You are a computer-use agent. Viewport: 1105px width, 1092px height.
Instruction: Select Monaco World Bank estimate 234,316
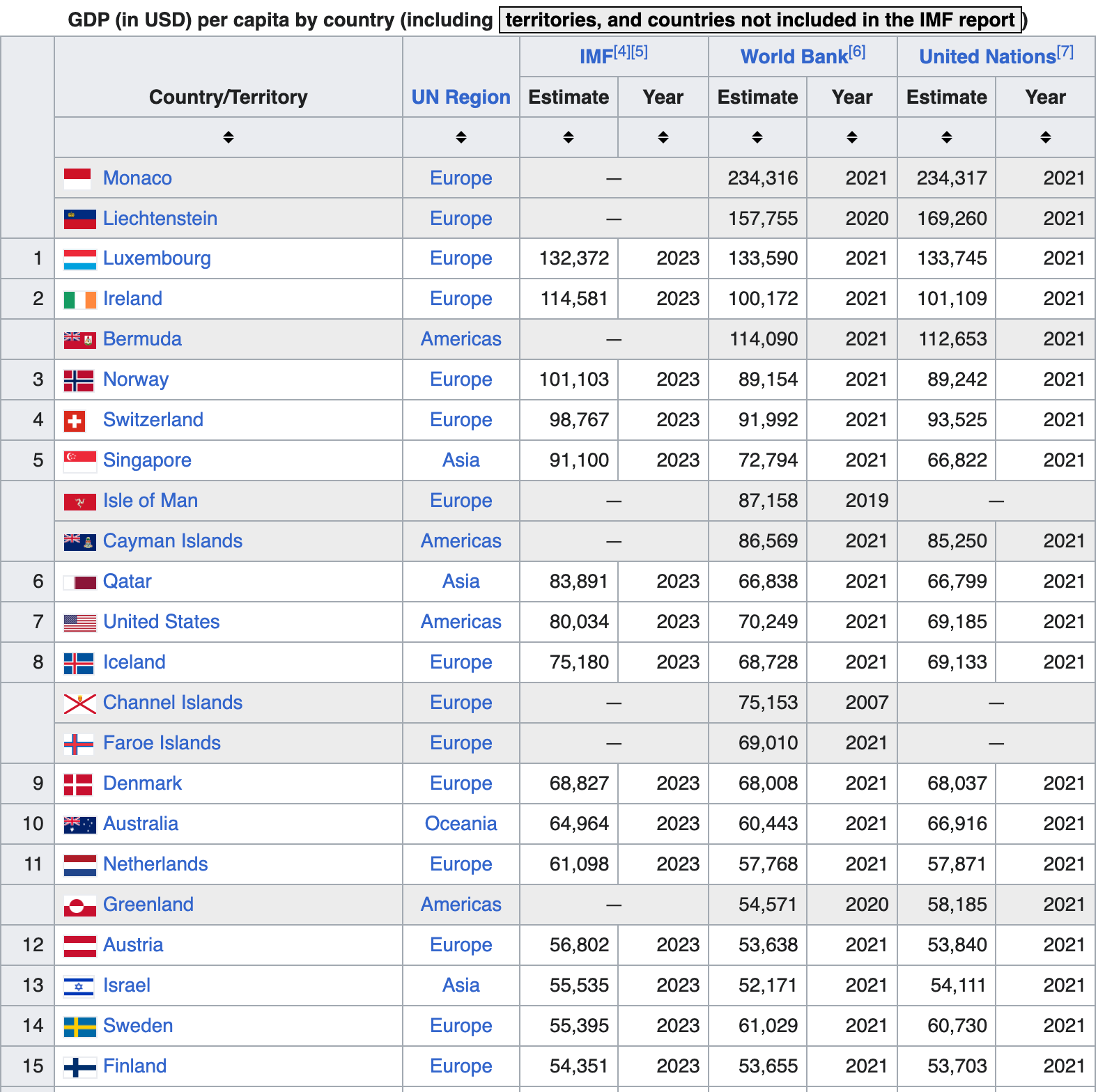pos(763,178)
